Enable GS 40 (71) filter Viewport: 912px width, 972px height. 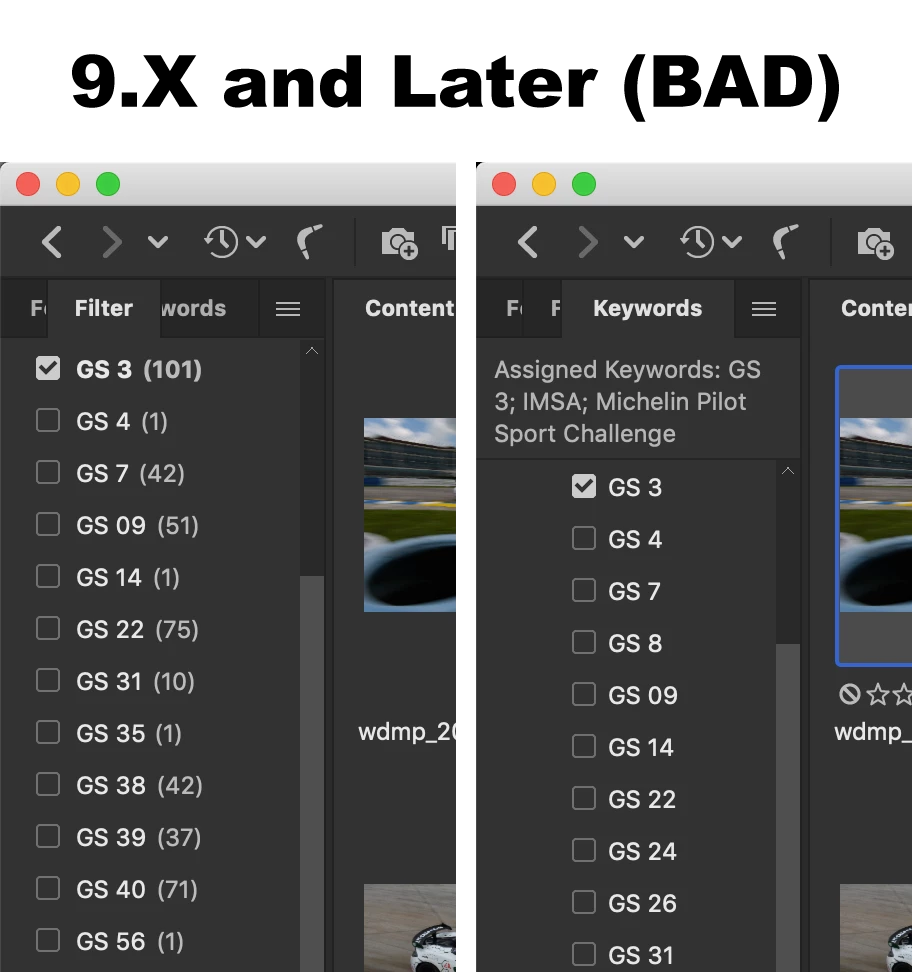(48, 889)
